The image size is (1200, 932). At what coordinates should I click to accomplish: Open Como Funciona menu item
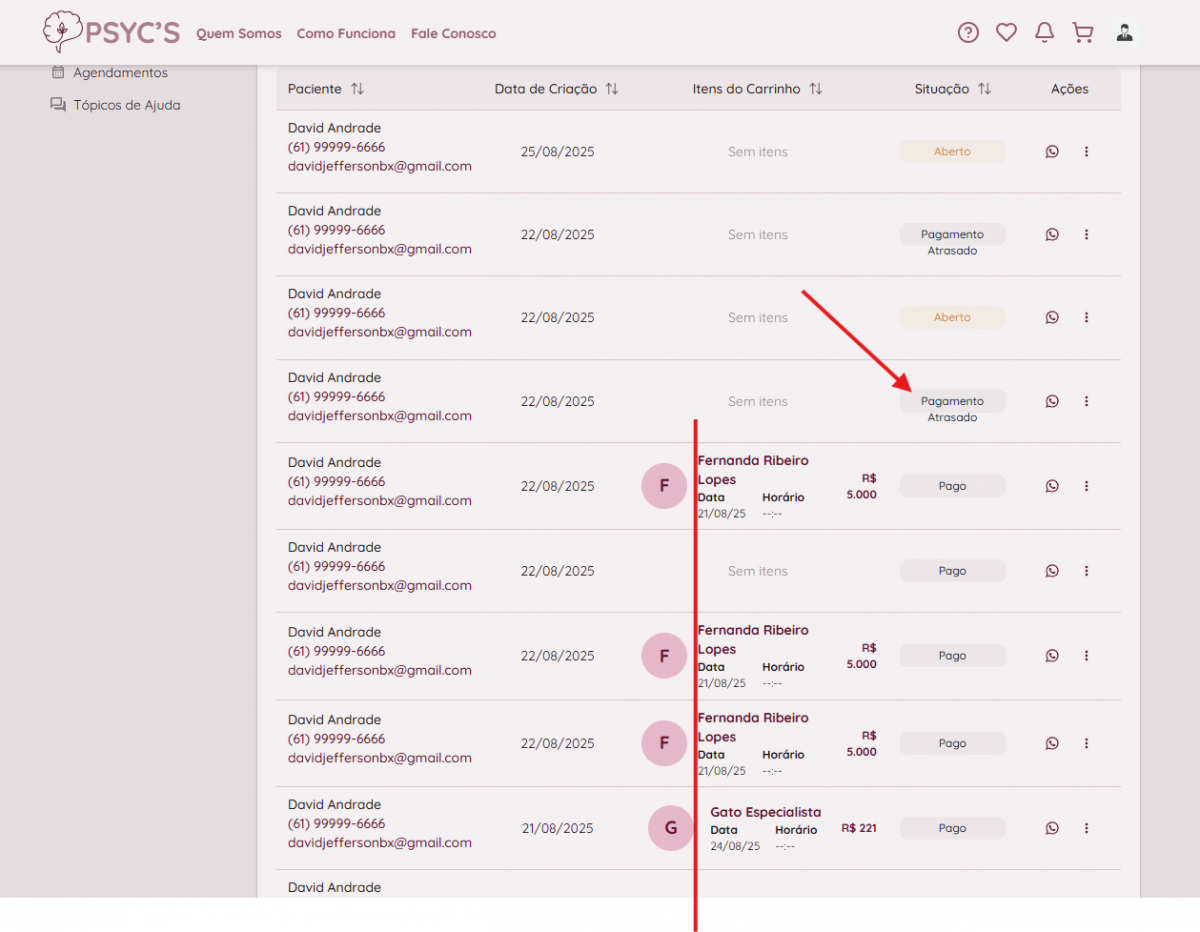tap(346, 34)
